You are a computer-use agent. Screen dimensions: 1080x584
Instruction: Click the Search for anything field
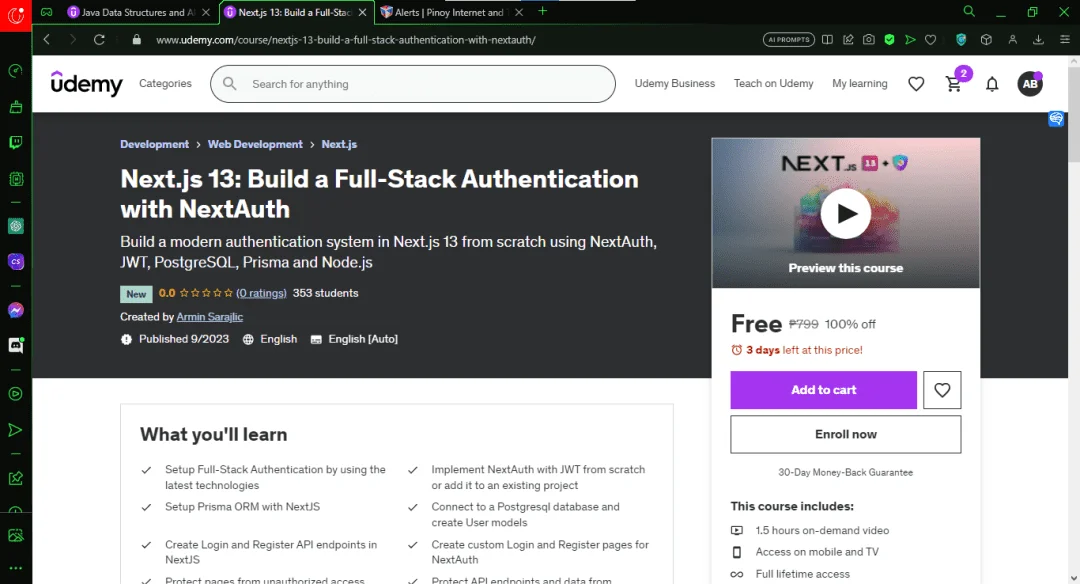(x=413, y=84)
